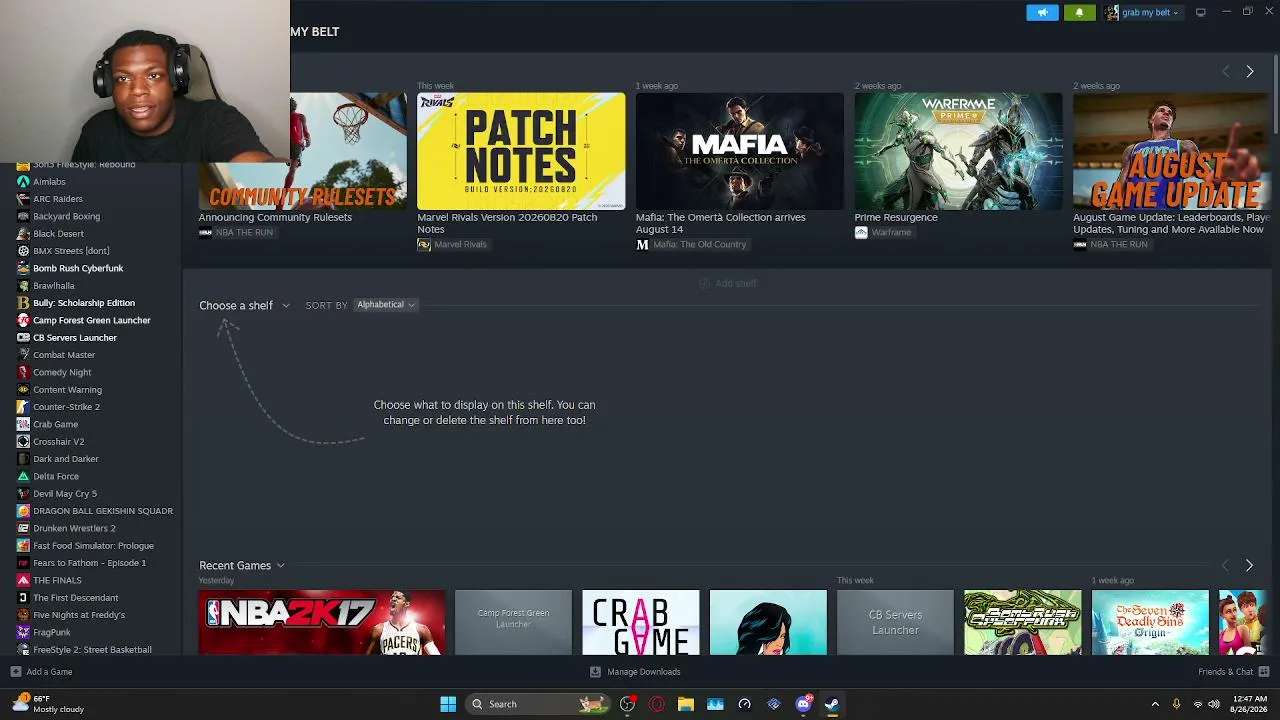Show hidden icons in the system tray

[1155, 704]
